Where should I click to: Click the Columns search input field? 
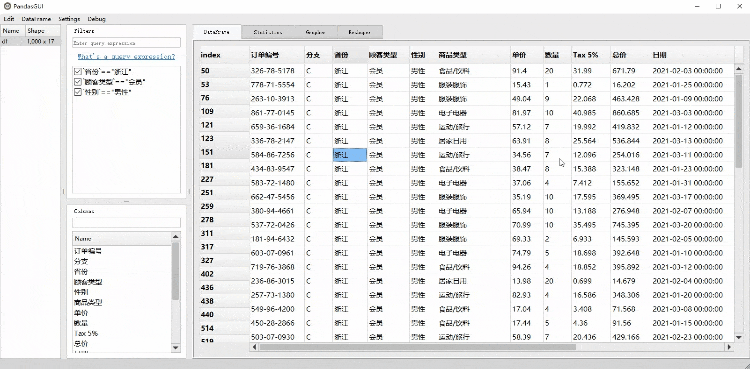coord(126,223)
